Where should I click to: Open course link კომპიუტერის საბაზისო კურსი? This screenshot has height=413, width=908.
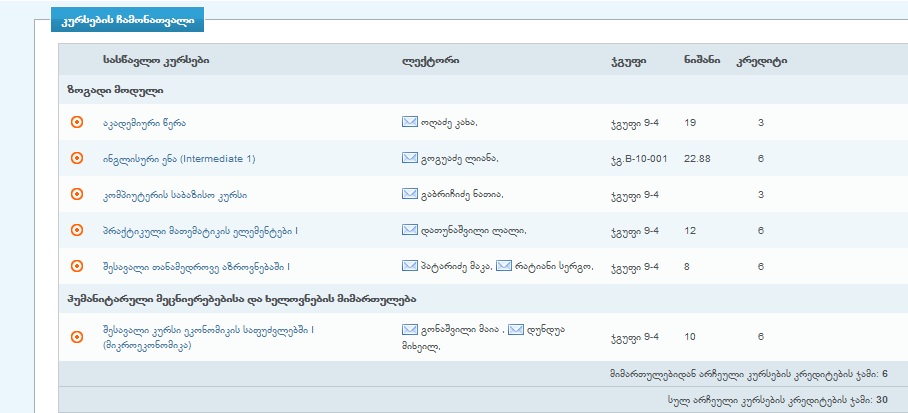(175, 195)
